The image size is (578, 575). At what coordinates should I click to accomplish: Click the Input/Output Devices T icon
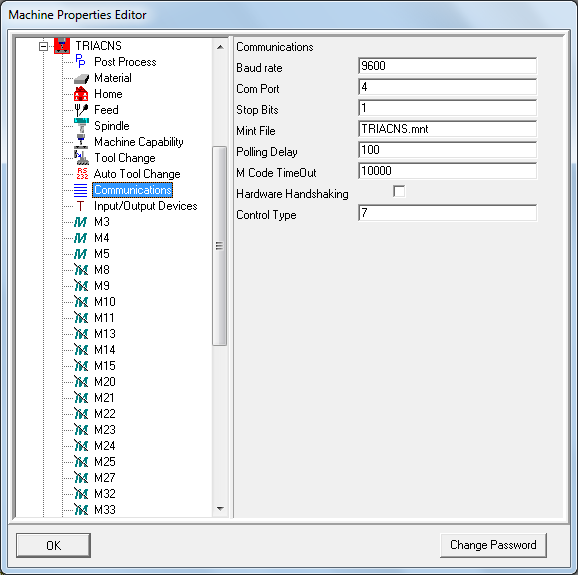[80, 206]
